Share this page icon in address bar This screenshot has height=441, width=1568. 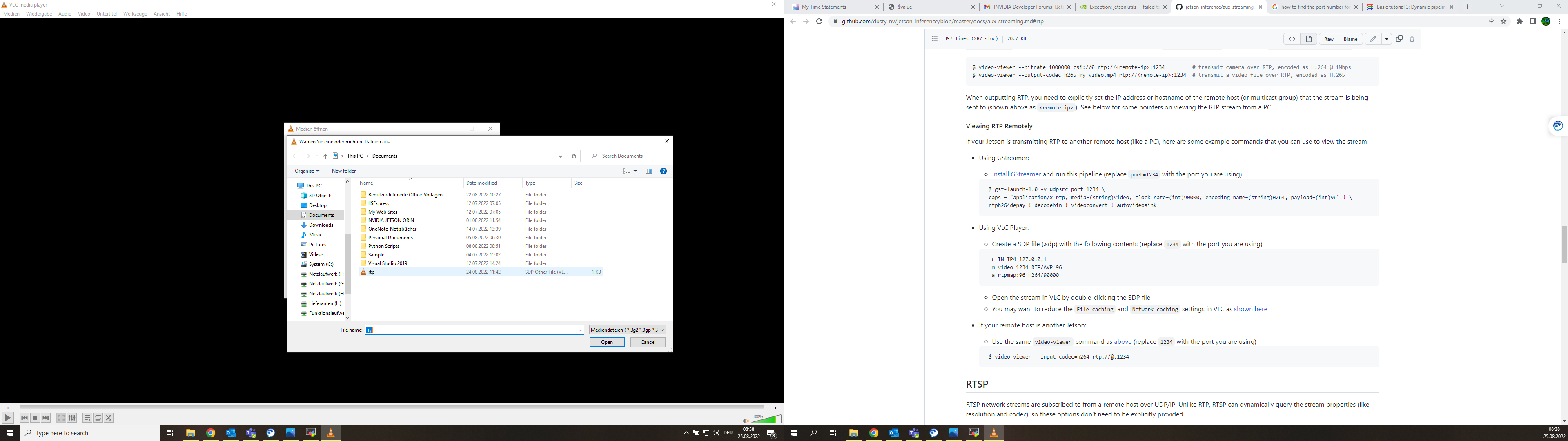pyautogui.click(x=1490, y=21)
